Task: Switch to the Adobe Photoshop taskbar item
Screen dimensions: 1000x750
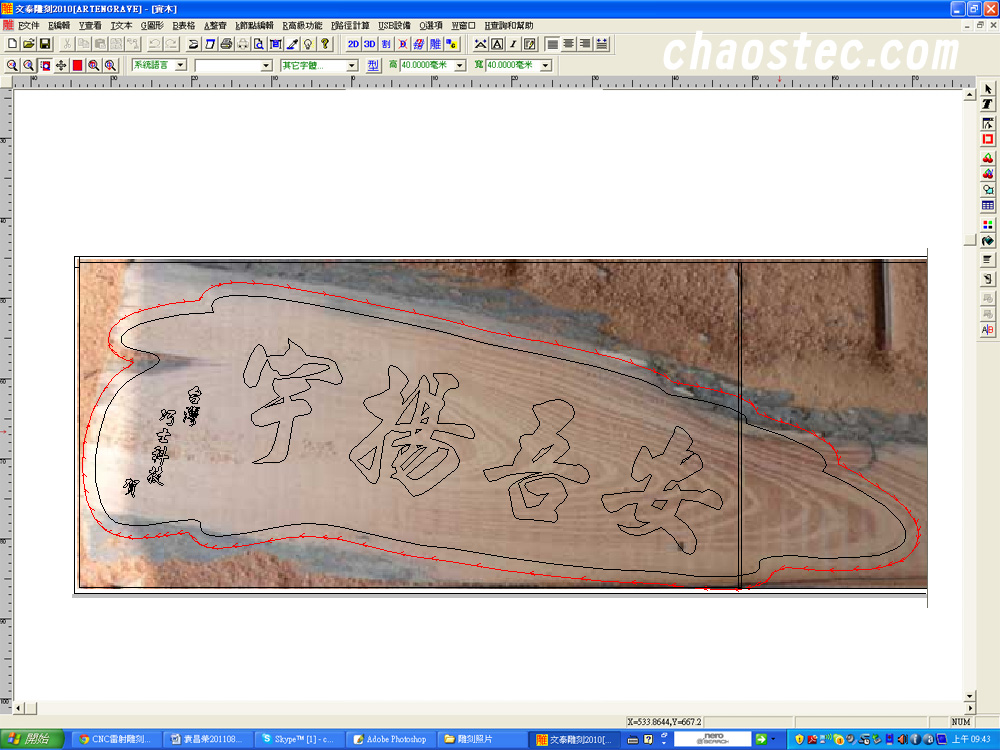Action: 392,739
